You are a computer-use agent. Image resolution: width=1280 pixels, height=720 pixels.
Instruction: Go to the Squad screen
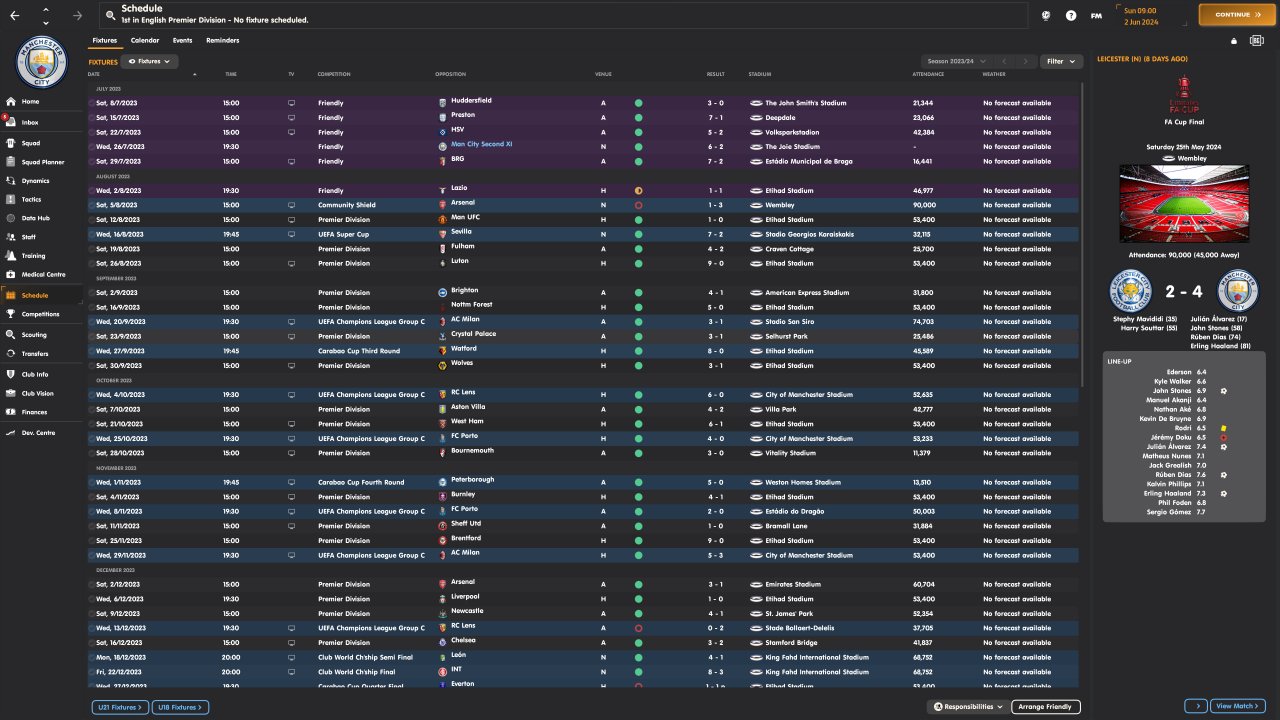(x=41, y=143)
